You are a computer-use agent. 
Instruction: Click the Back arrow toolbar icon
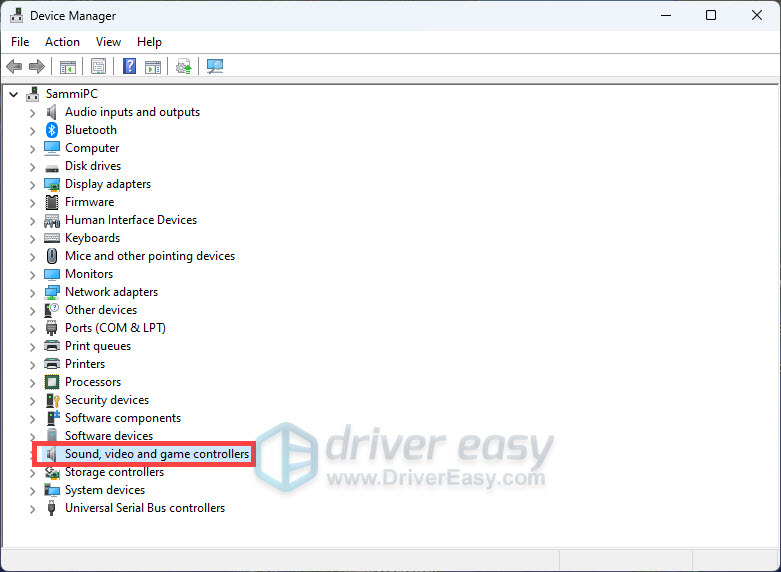click(14, 67)
